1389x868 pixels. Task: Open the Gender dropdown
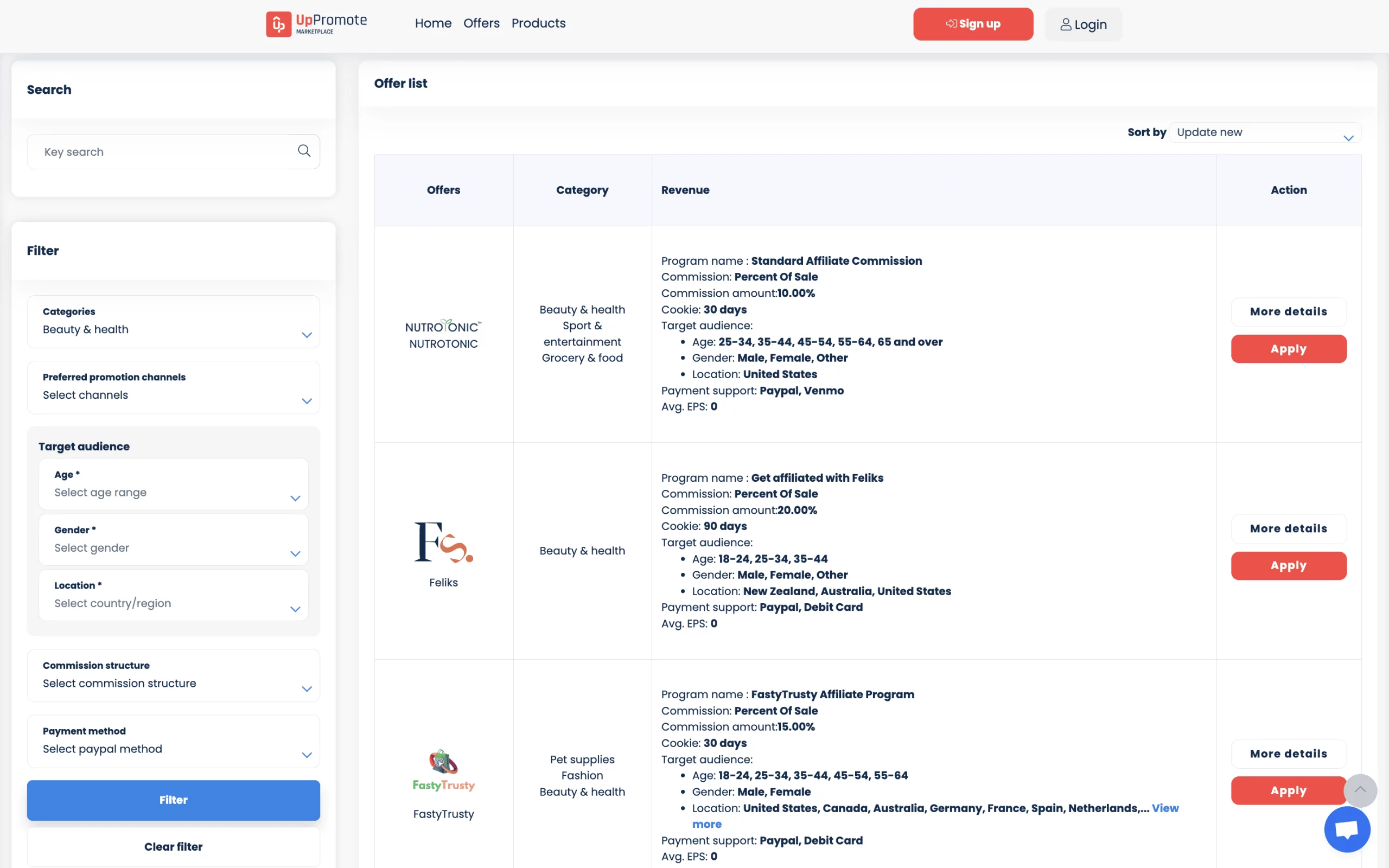(173, 540)
